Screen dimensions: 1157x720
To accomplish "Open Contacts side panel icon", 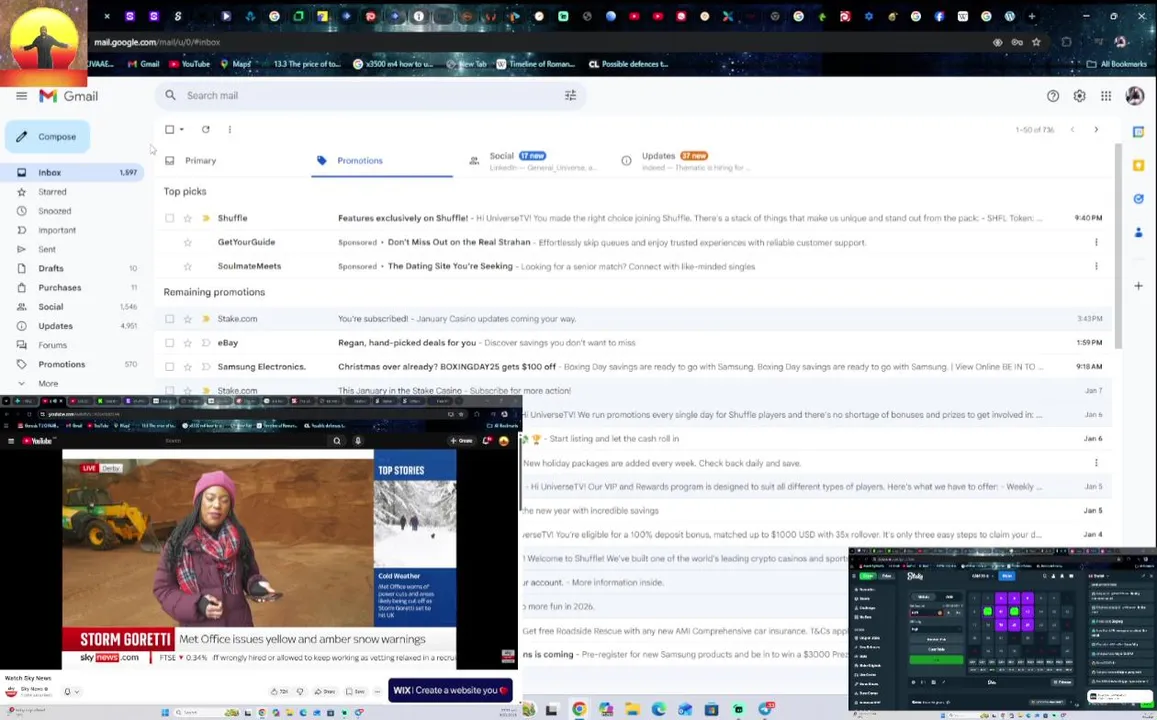I will click(x=1139, y=232).
